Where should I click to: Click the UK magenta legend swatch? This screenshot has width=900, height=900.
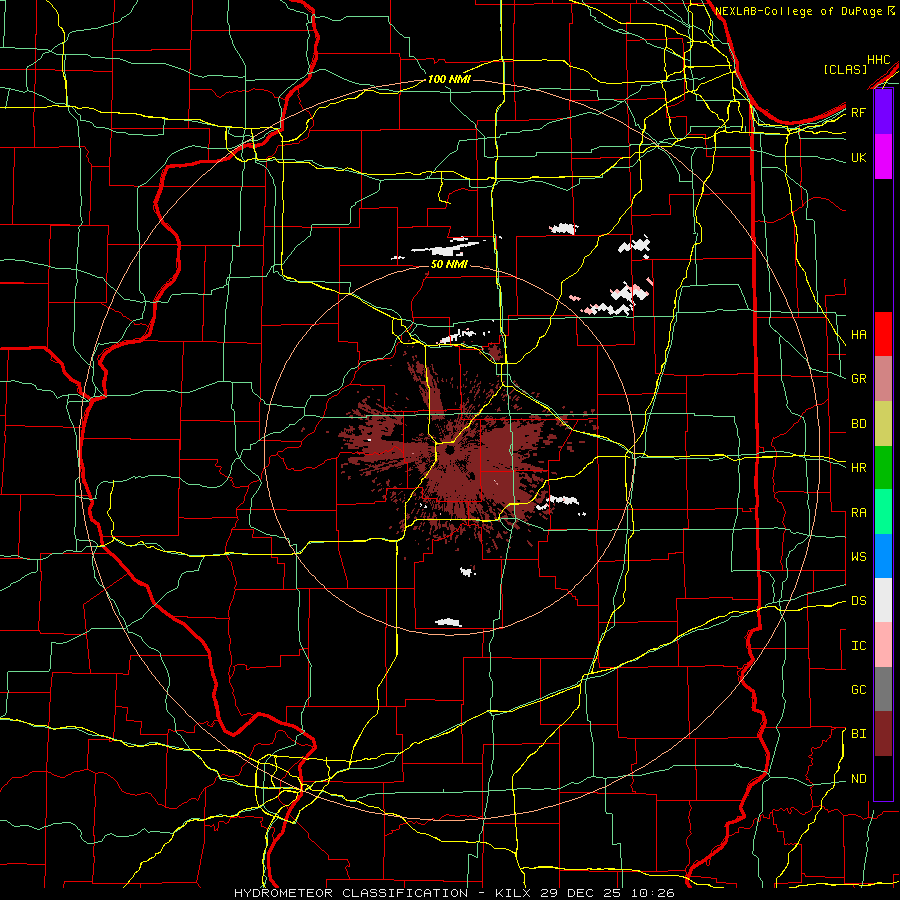pos(883,157)
